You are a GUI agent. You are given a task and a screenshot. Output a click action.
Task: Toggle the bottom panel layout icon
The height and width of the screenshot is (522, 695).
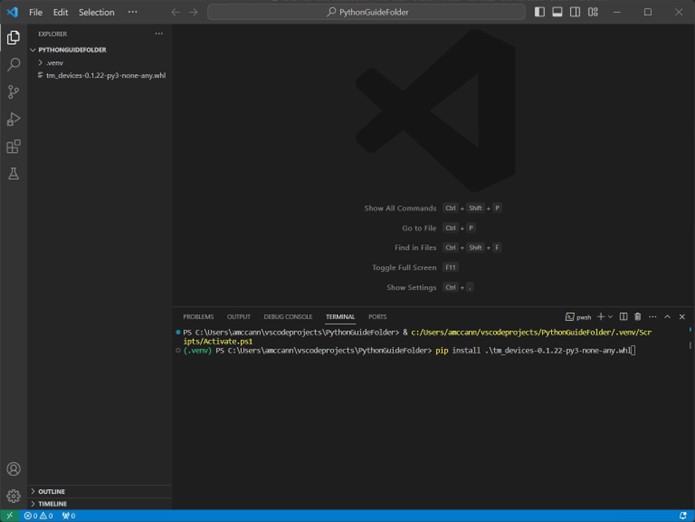point(557,12)
